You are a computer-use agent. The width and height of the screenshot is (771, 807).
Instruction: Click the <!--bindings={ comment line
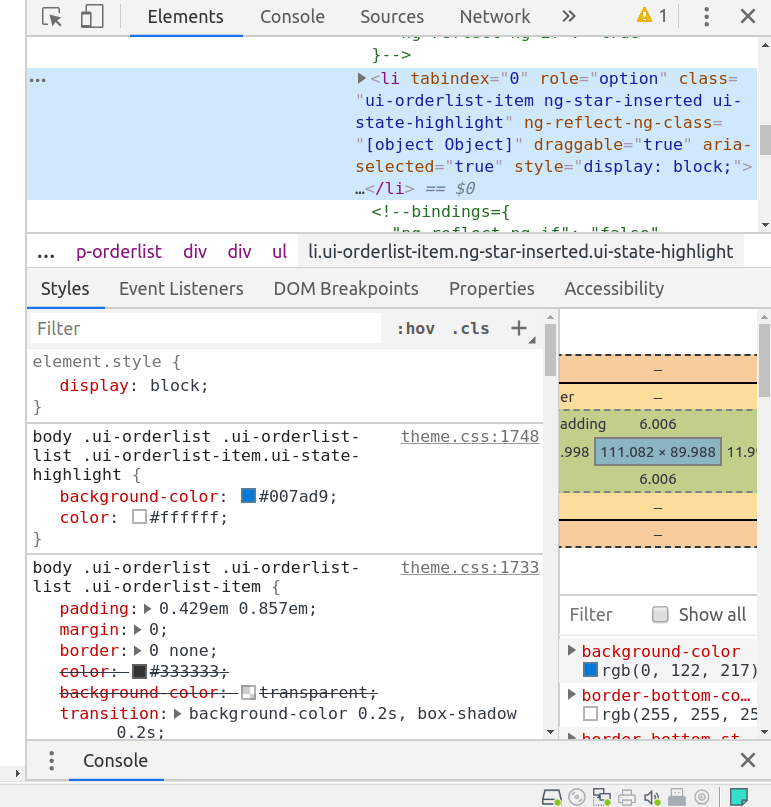pos(441,212)
